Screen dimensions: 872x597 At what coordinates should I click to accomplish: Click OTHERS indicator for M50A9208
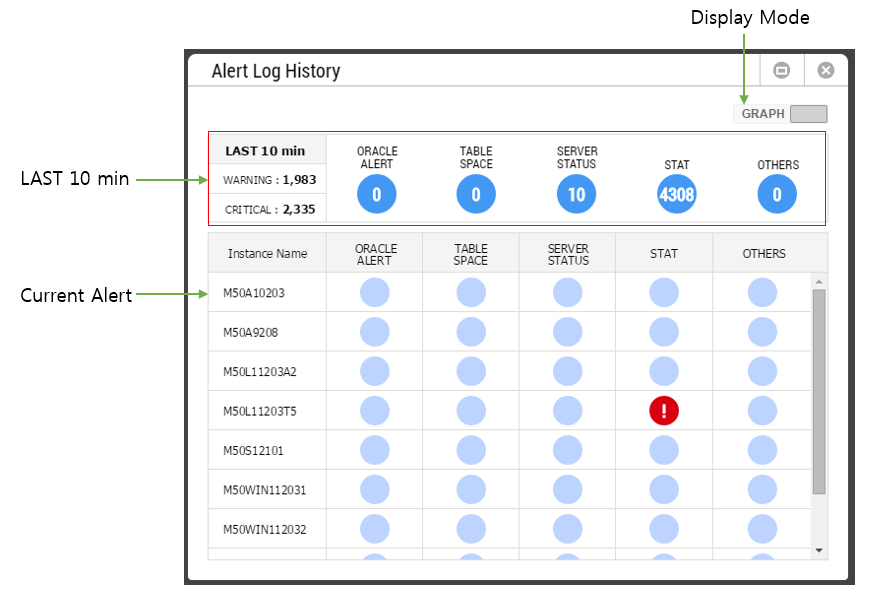coord(762,332)
